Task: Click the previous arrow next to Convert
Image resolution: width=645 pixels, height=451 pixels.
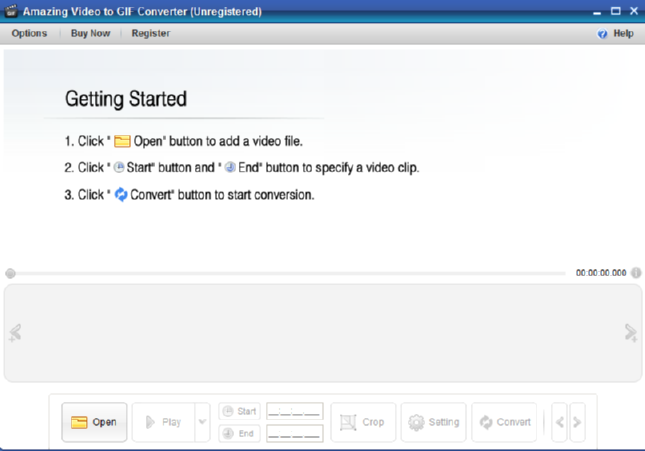Action: (x=559, y=422)
